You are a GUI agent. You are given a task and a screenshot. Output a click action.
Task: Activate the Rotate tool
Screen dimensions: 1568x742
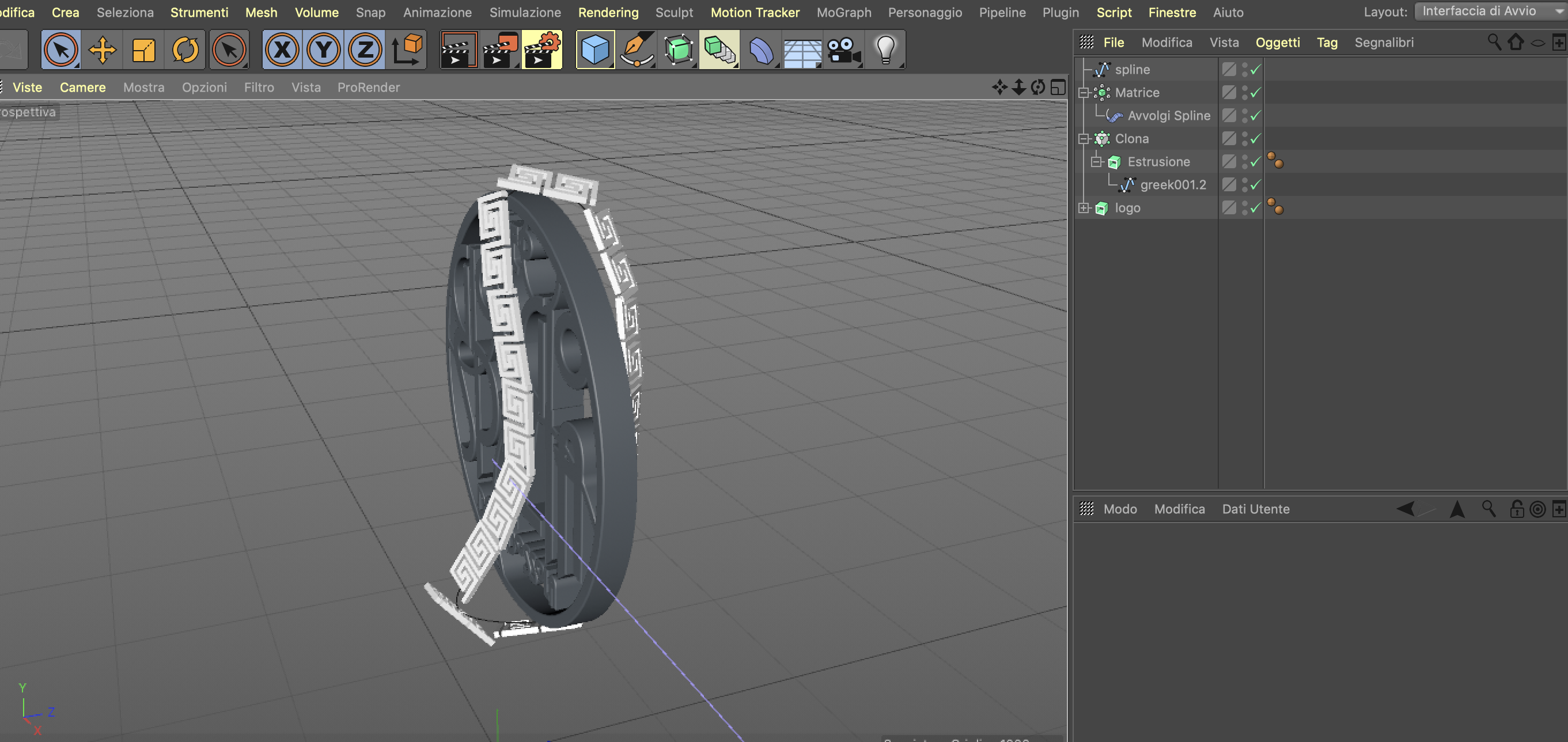(185, 50)
